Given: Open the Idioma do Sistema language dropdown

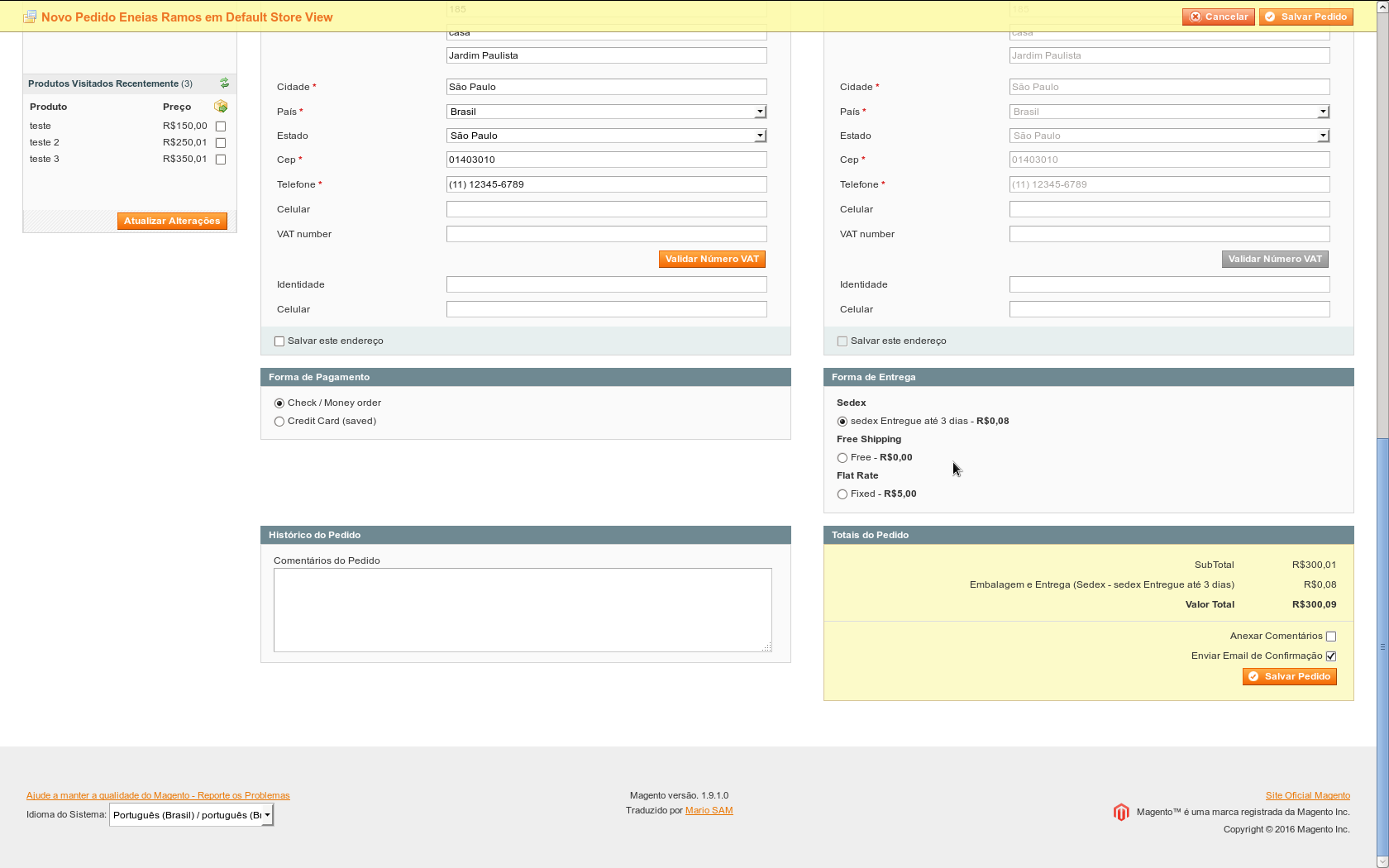Looking at the screenshot, I should pos(191,815).
